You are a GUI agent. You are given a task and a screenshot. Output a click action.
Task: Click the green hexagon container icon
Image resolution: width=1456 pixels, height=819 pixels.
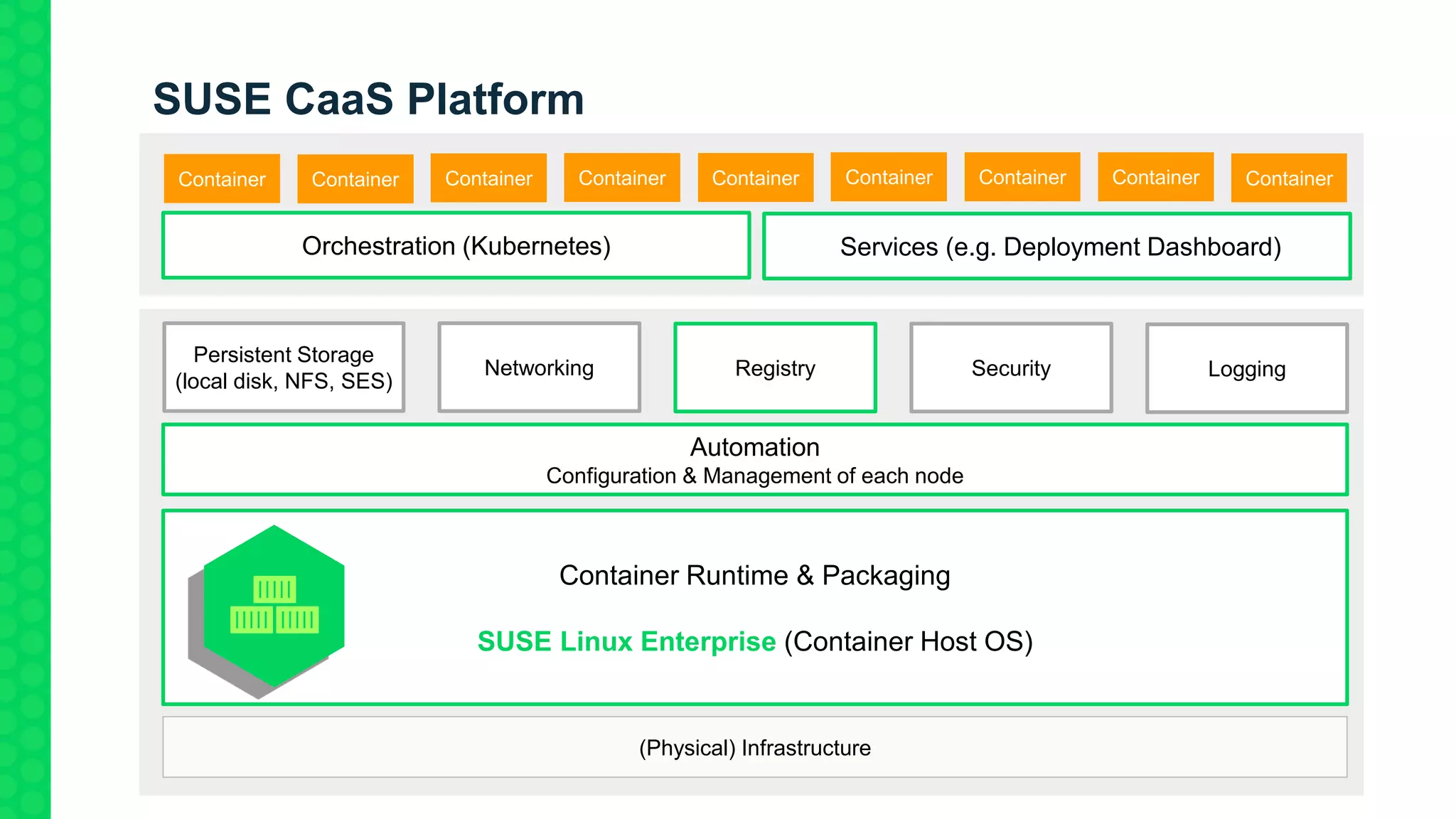(x=274, y=606)
